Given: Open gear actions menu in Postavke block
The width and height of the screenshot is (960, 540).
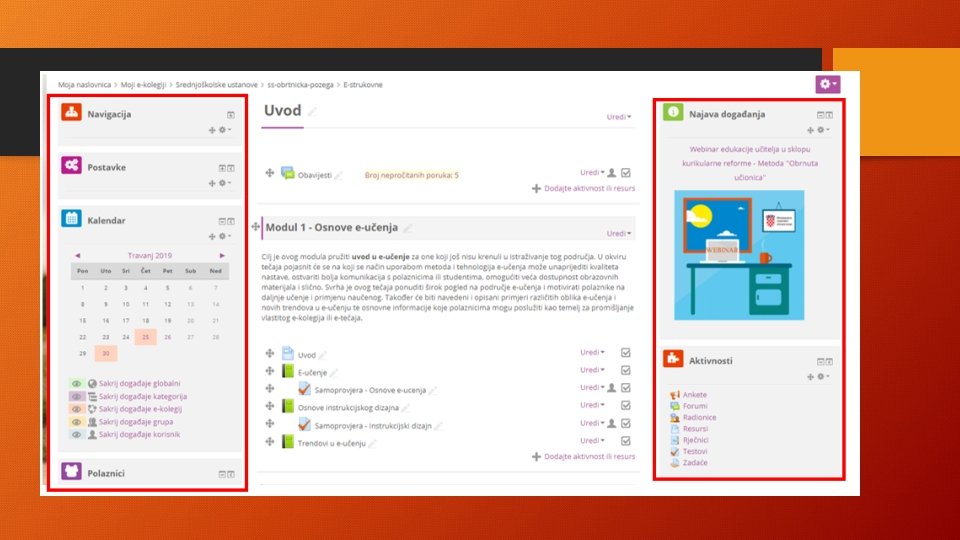Looking at the screenshot, I should pyautogui.click(x=225, y=183).
